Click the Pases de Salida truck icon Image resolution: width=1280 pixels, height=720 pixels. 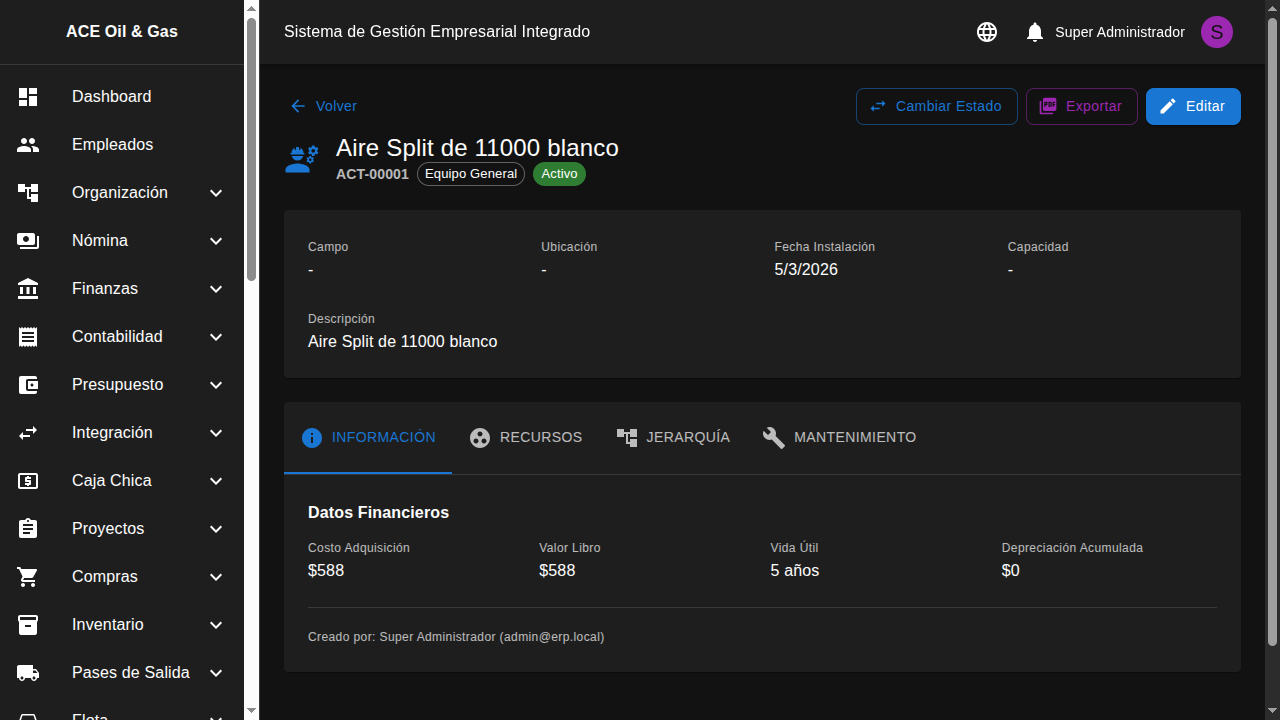click(x=28, y=673)
